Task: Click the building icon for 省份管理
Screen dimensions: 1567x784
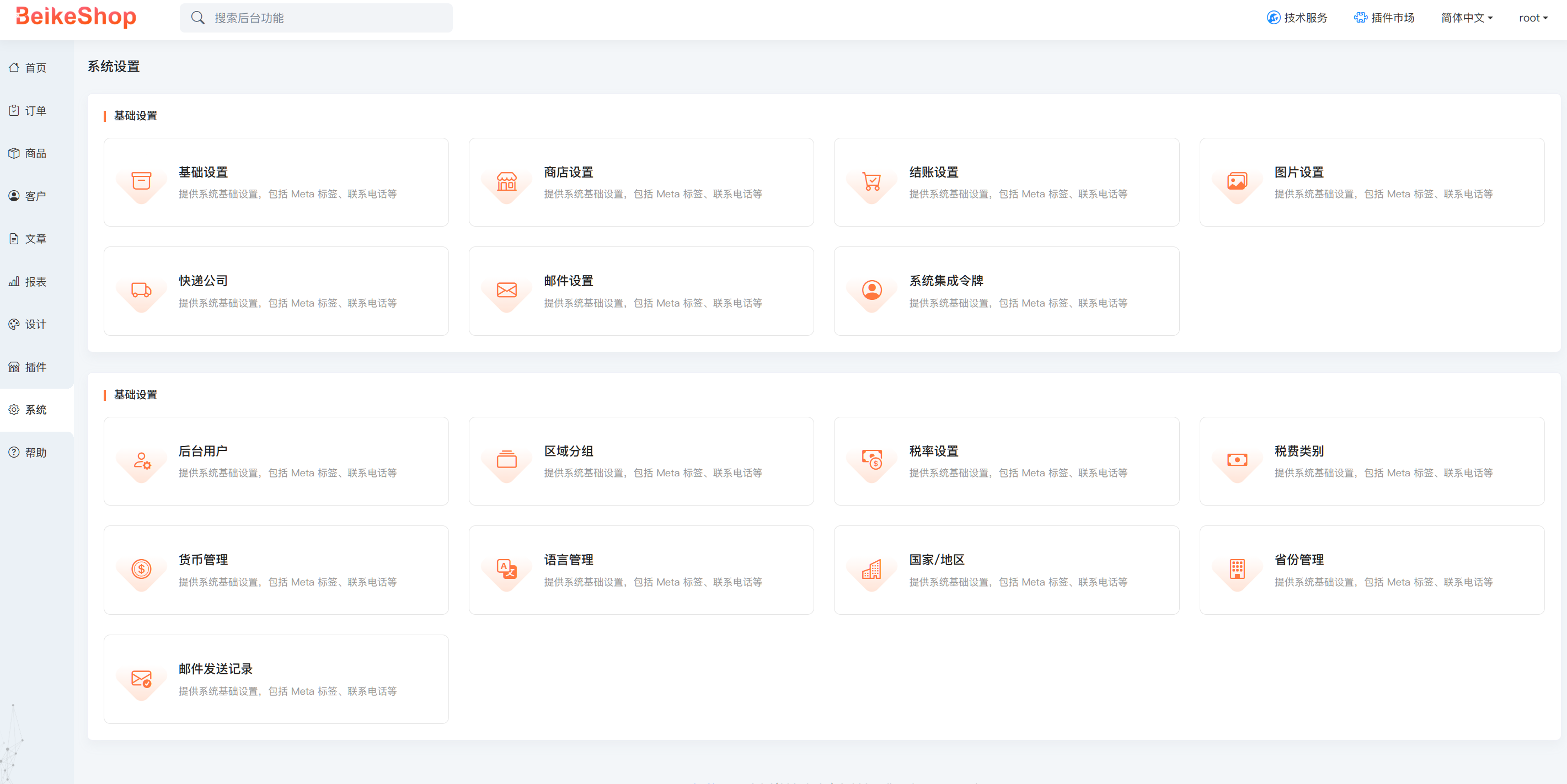Action: click(x=1237, y=568)
